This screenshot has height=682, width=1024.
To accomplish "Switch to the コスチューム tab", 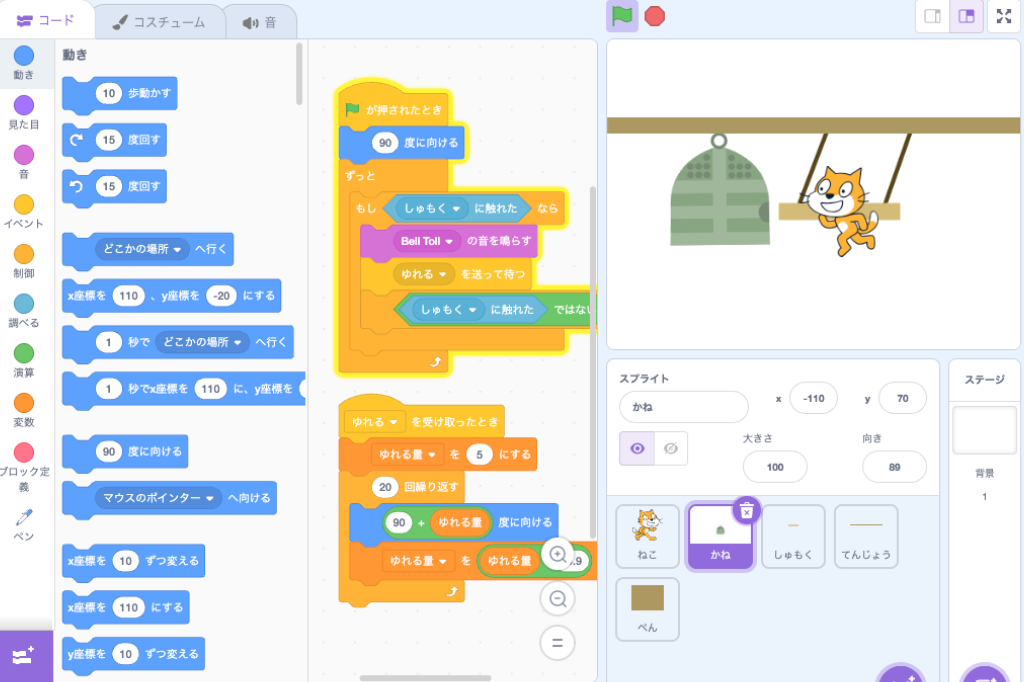I will coord(158,21).
